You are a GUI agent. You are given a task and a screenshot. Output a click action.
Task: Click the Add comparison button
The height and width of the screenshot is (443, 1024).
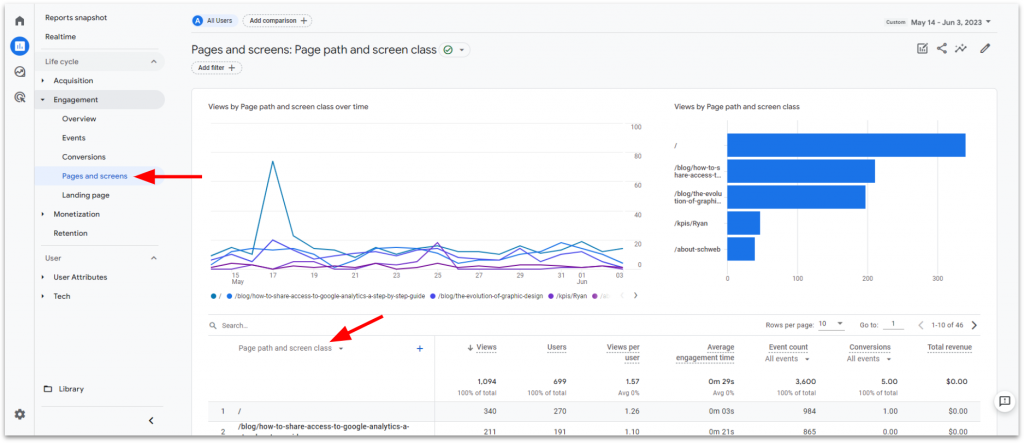click(276, 20)
